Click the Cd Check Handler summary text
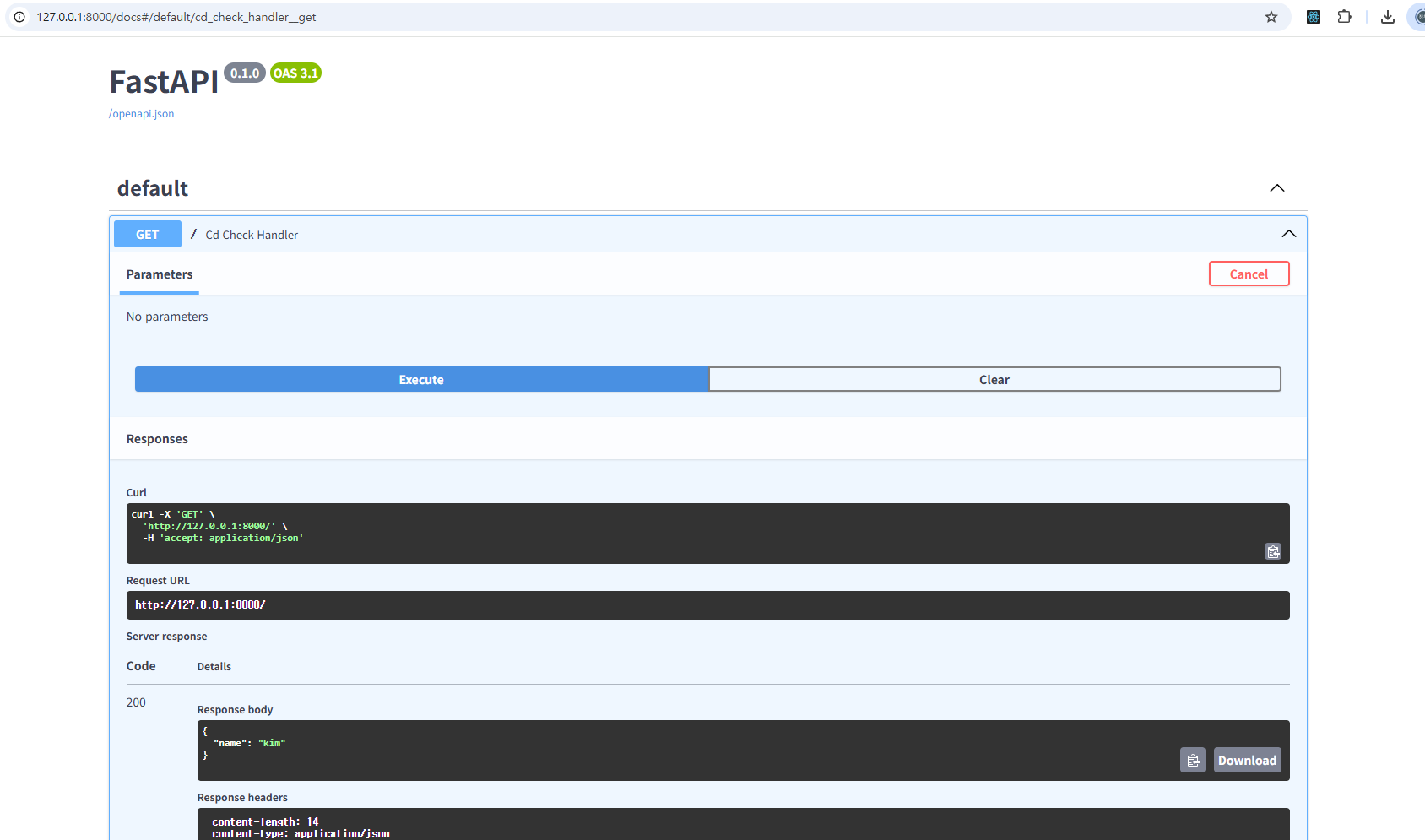The image size is (1425, 840). [x=252, y=235]
